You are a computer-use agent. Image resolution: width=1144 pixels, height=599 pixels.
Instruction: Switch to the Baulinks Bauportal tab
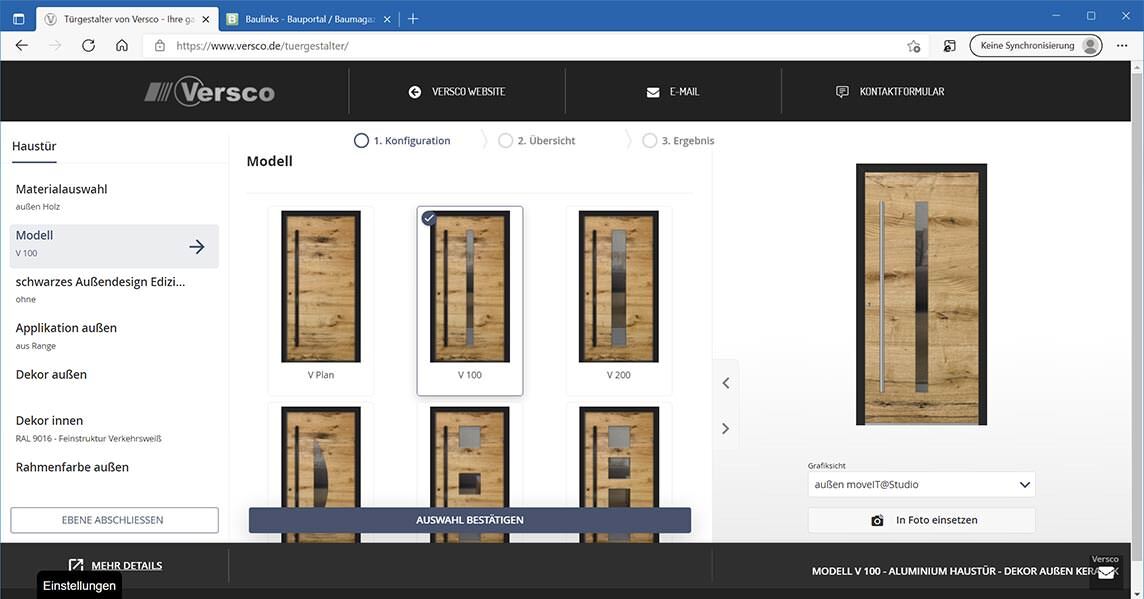tap(309, 19)
